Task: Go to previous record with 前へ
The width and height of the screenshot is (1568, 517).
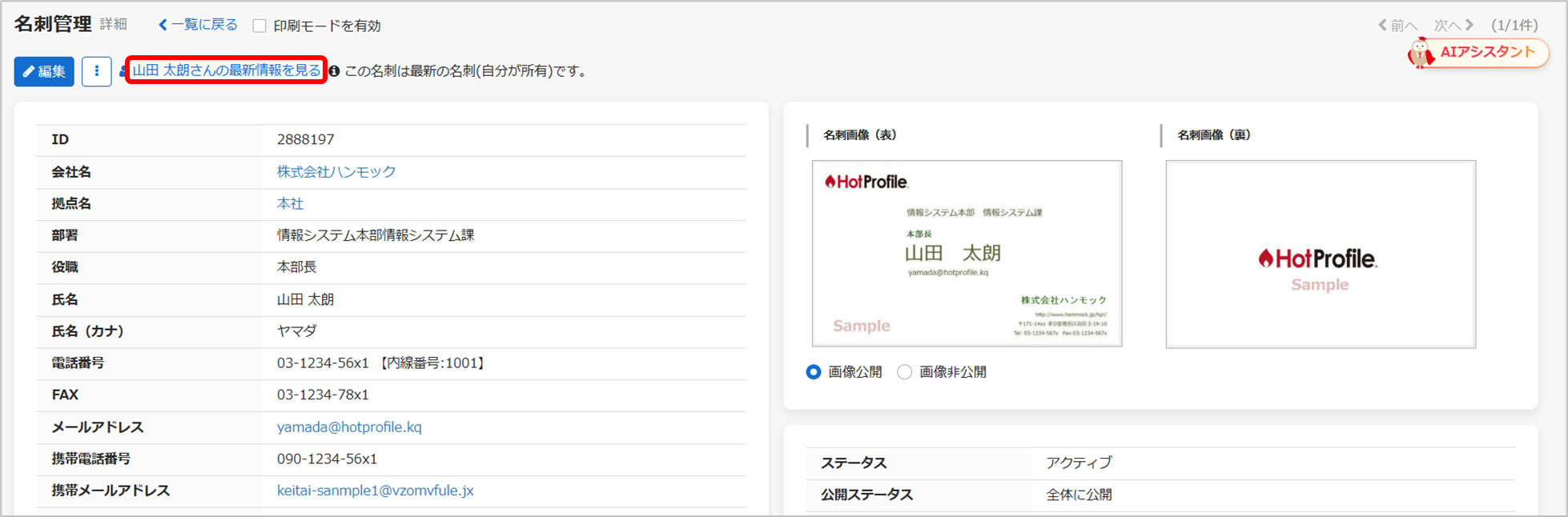Action: tap(1397, 26)
